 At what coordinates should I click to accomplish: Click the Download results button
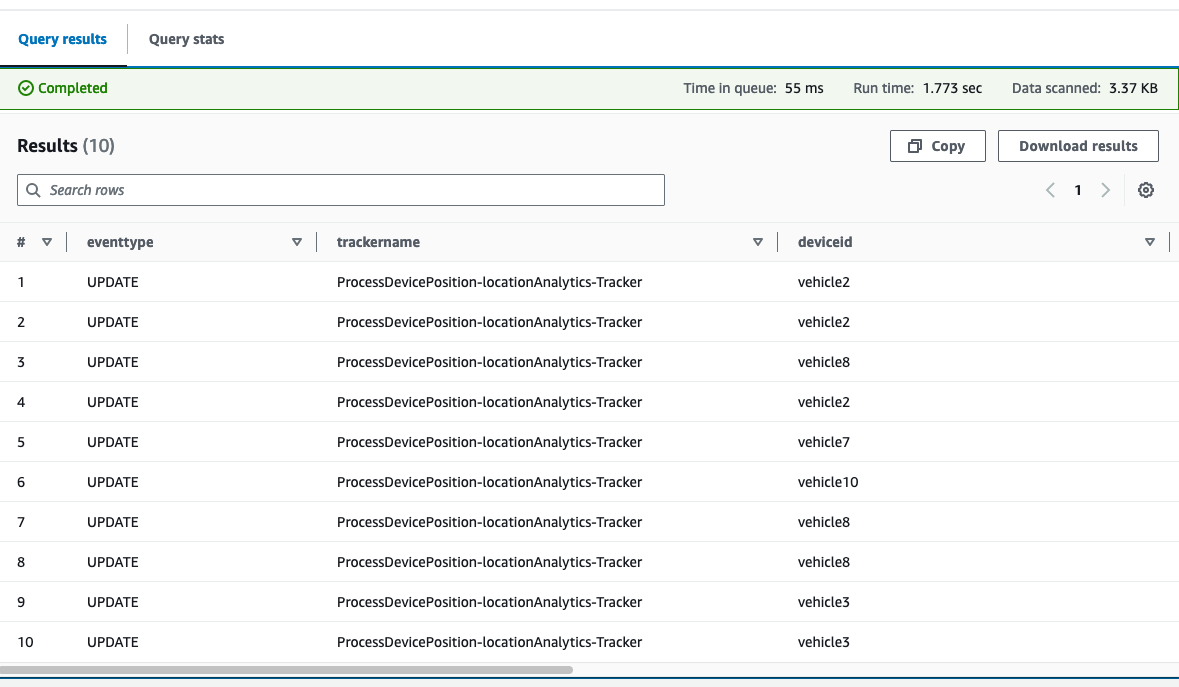click(x=1078, y=145)
